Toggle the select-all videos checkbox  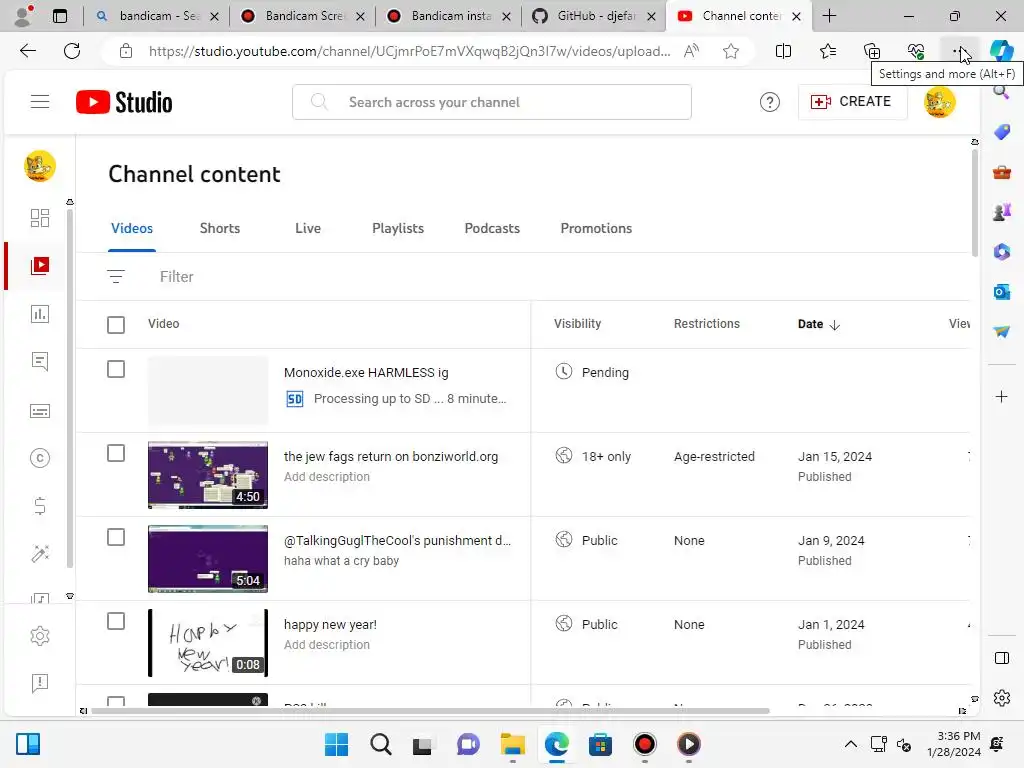[116, 325]
